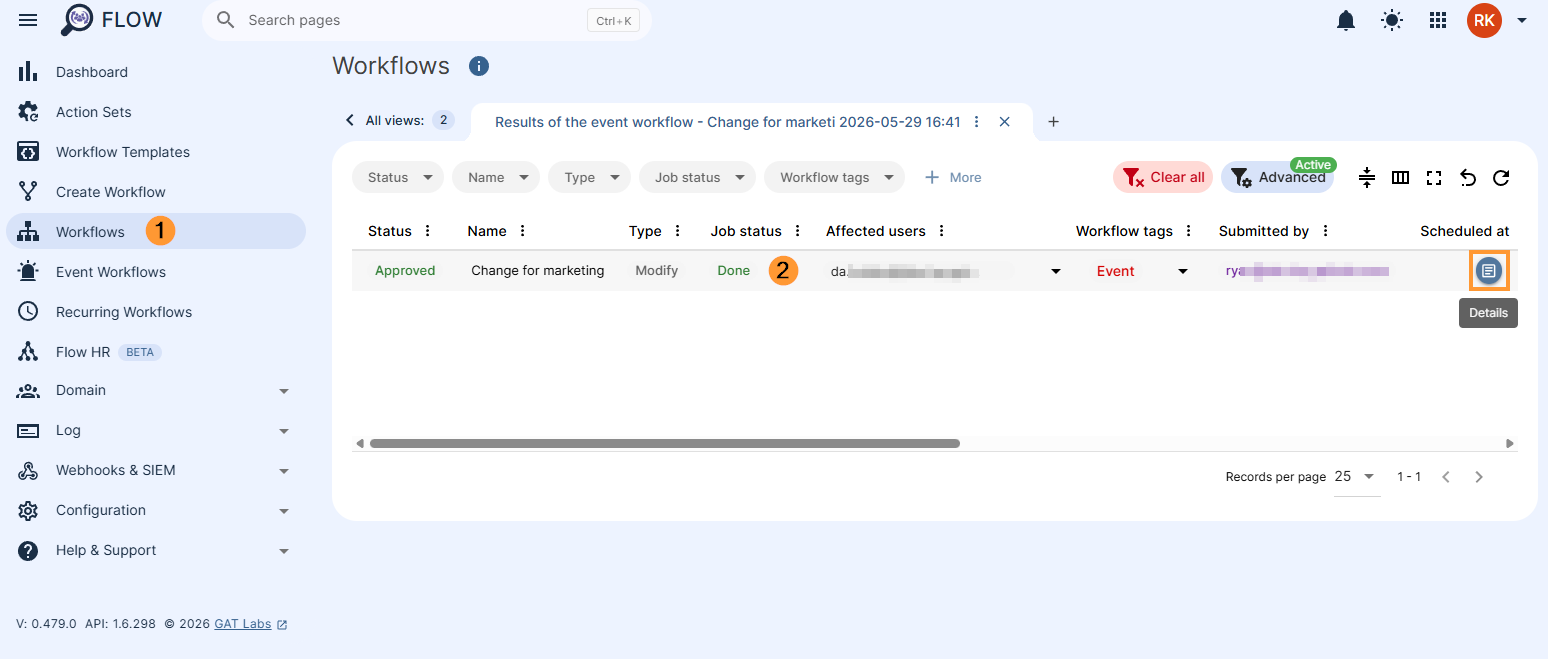Click the reset/undo view icon

(1468, 178)
